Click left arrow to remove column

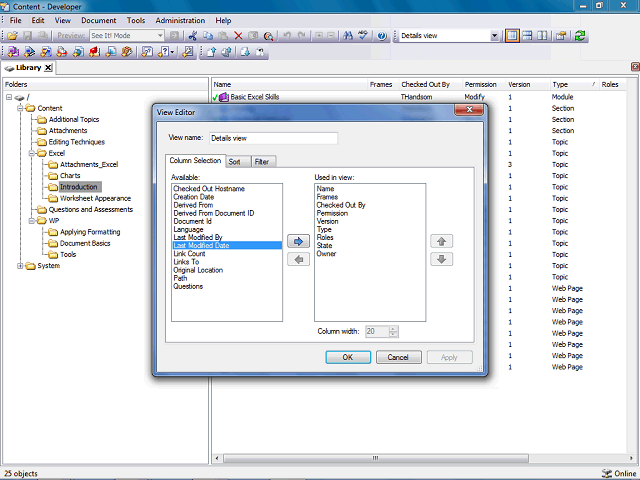[298, 259]
